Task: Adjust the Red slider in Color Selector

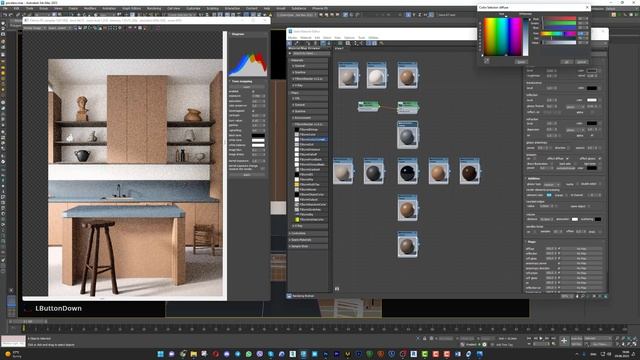Action: [559, 19]
